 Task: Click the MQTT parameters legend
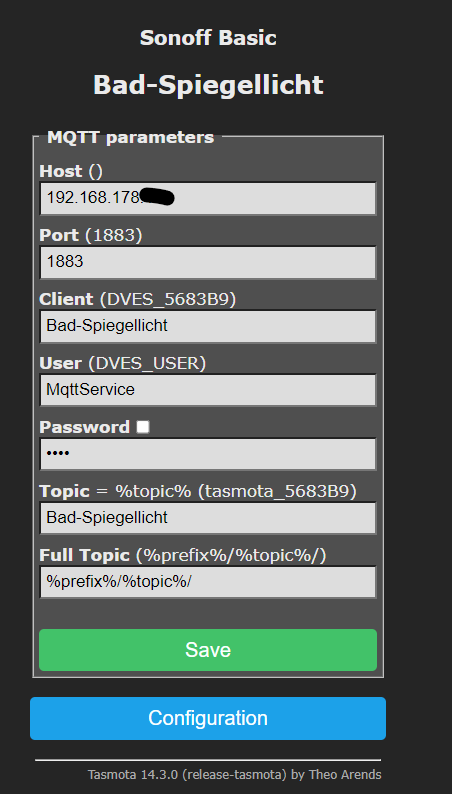pyautogui.click(x=131, y=137)
